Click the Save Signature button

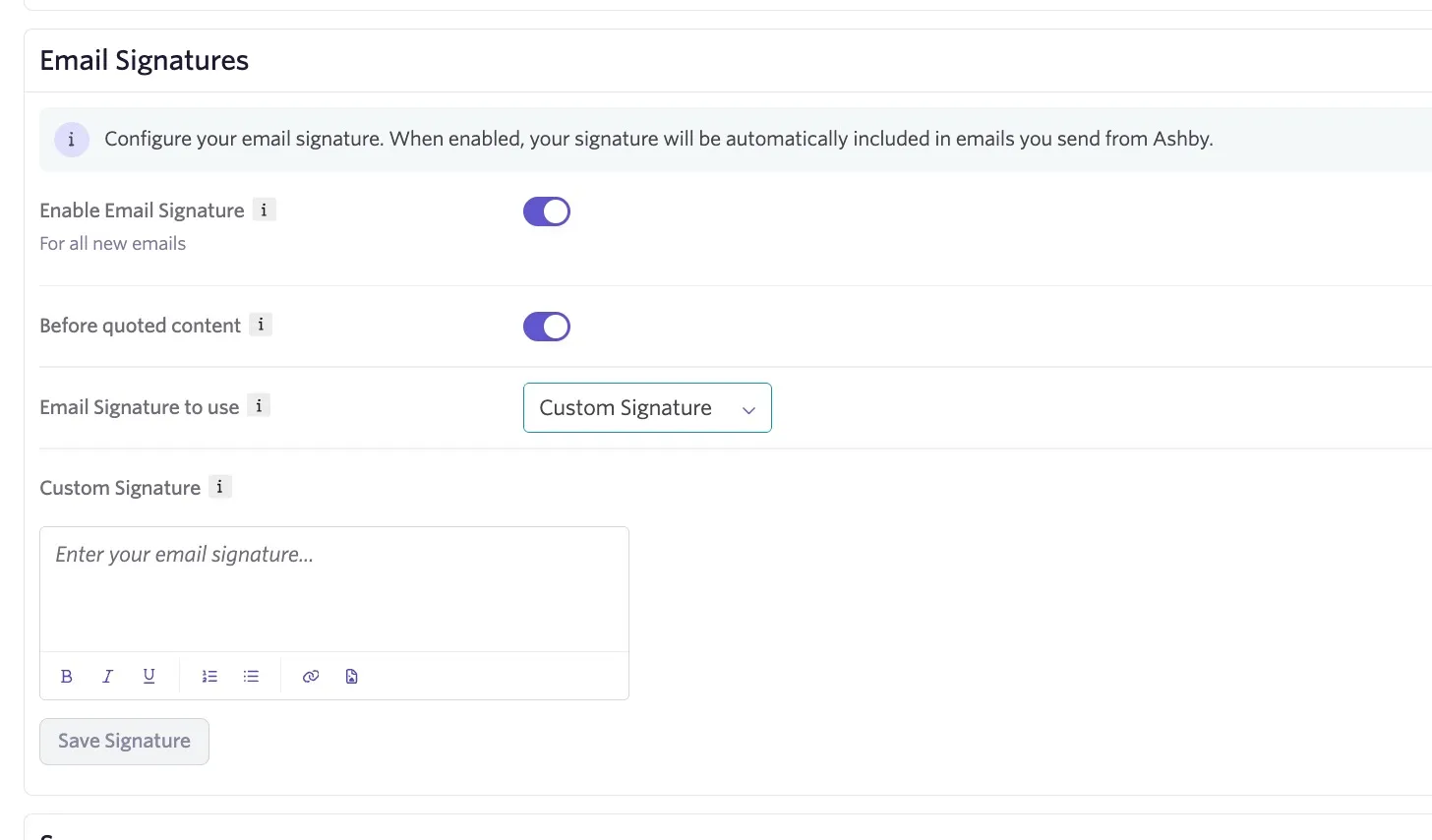pyautogui.click(x=124, y=742)
